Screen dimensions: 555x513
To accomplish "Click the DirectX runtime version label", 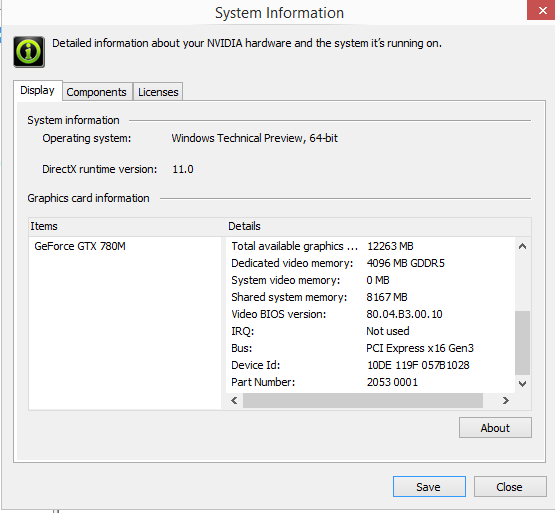I will (99, 169).
